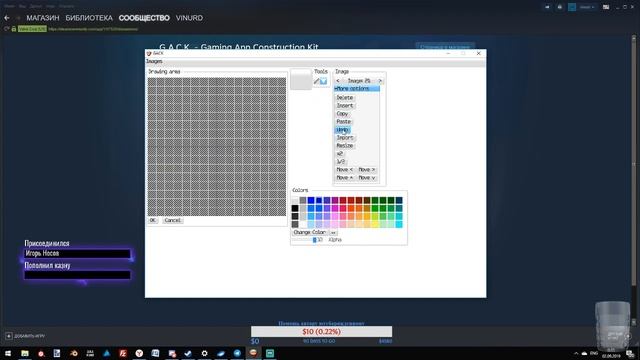This screenshot has height=360, width=640.
Task: Open the БИБЛИОТЕКА tab in Steam
Action: pyautogui.click(x=89, y=18)
